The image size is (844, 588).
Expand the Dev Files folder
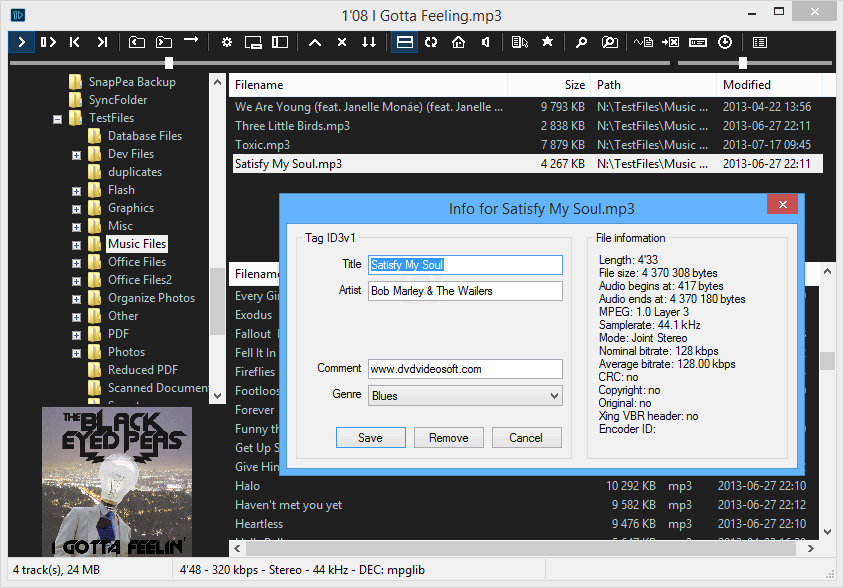pyautogui.click(x=77, y=155)
